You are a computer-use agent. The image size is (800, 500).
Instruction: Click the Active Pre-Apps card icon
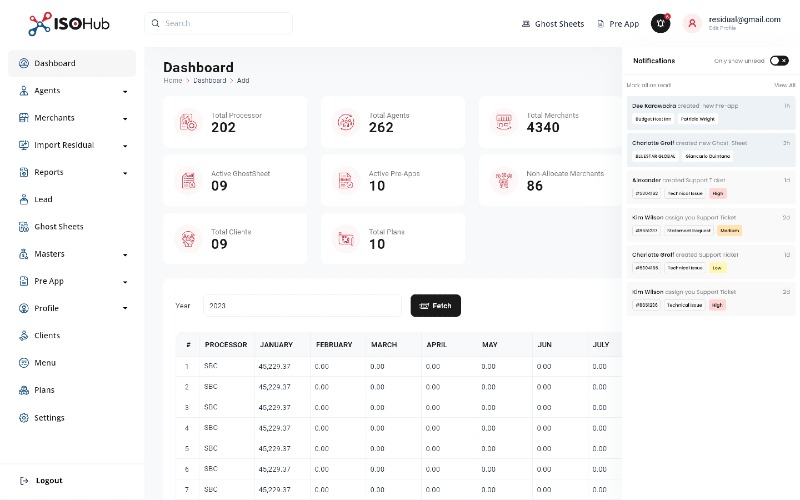pyautogui.click(x=346, y=181)
